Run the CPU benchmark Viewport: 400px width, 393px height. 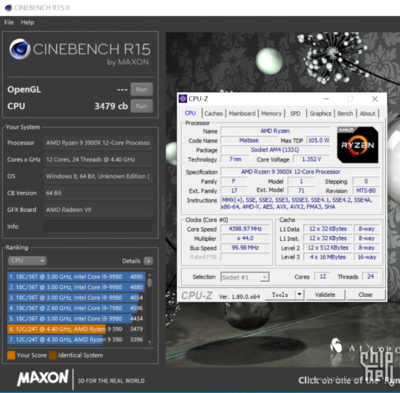[142, 106]
